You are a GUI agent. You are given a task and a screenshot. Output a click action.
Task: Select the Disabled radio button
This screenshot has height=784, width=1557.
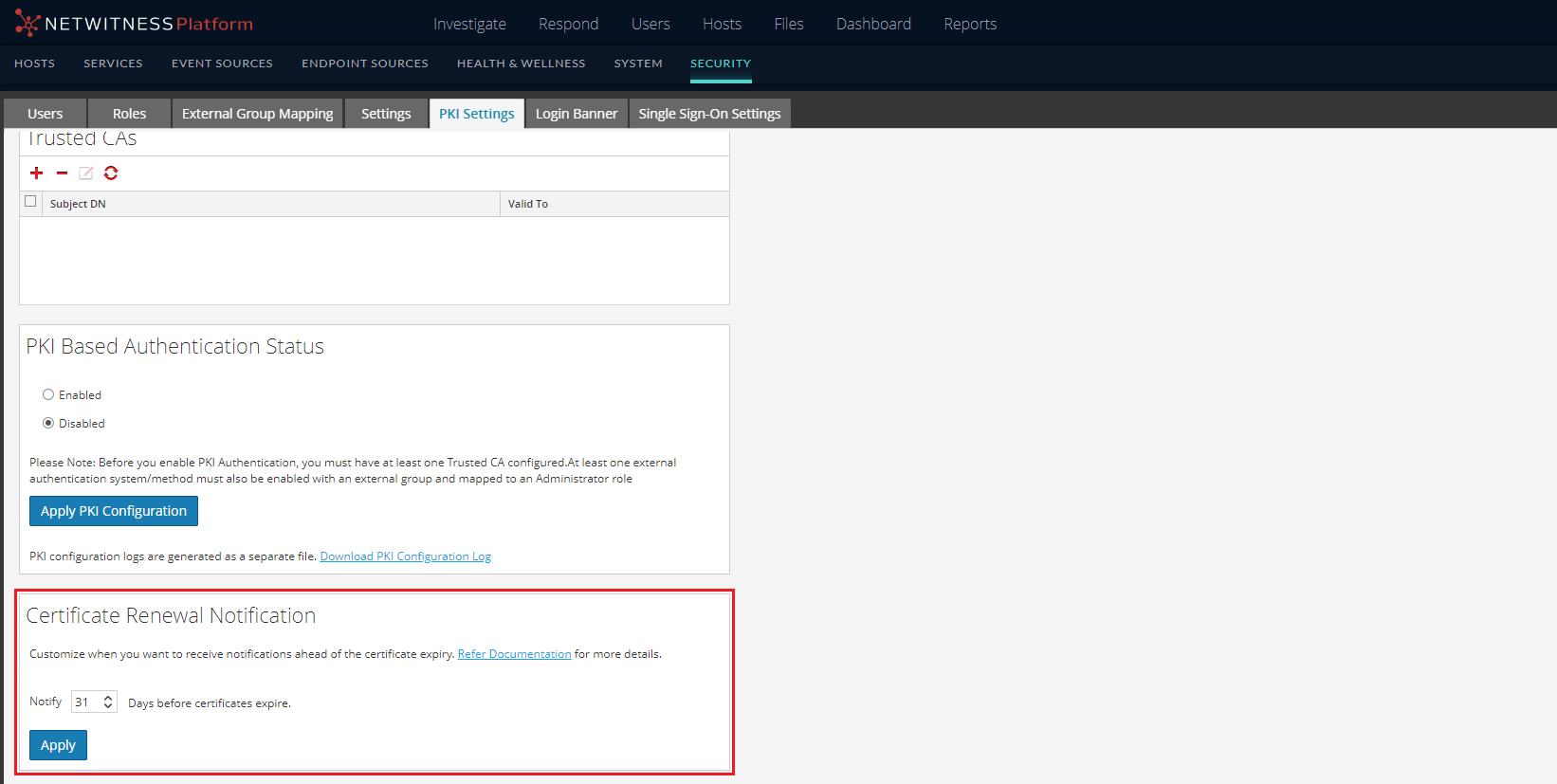pos(48,424)
